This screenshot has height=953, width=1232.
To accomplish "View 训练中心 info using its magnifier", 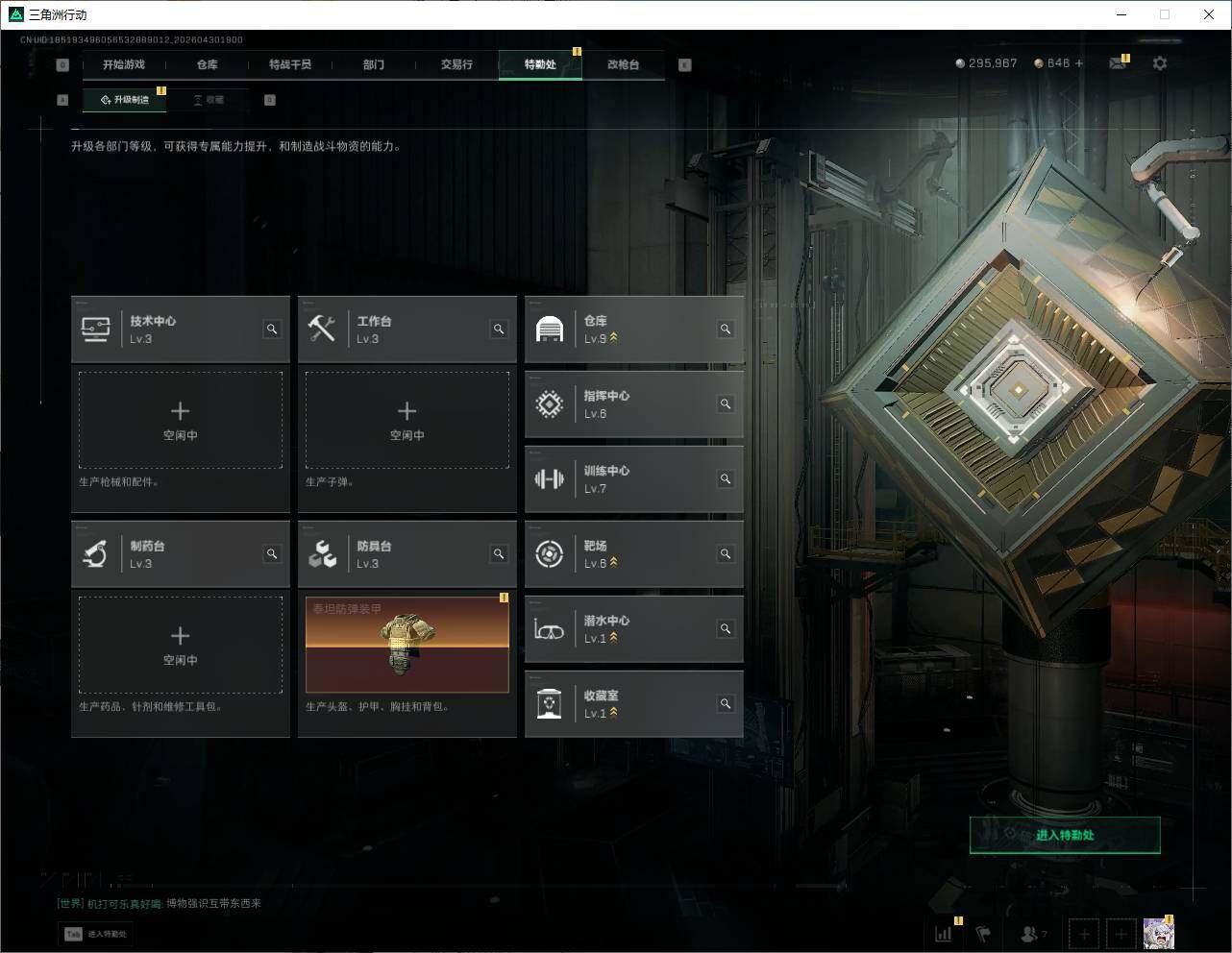I will (726, 479).
